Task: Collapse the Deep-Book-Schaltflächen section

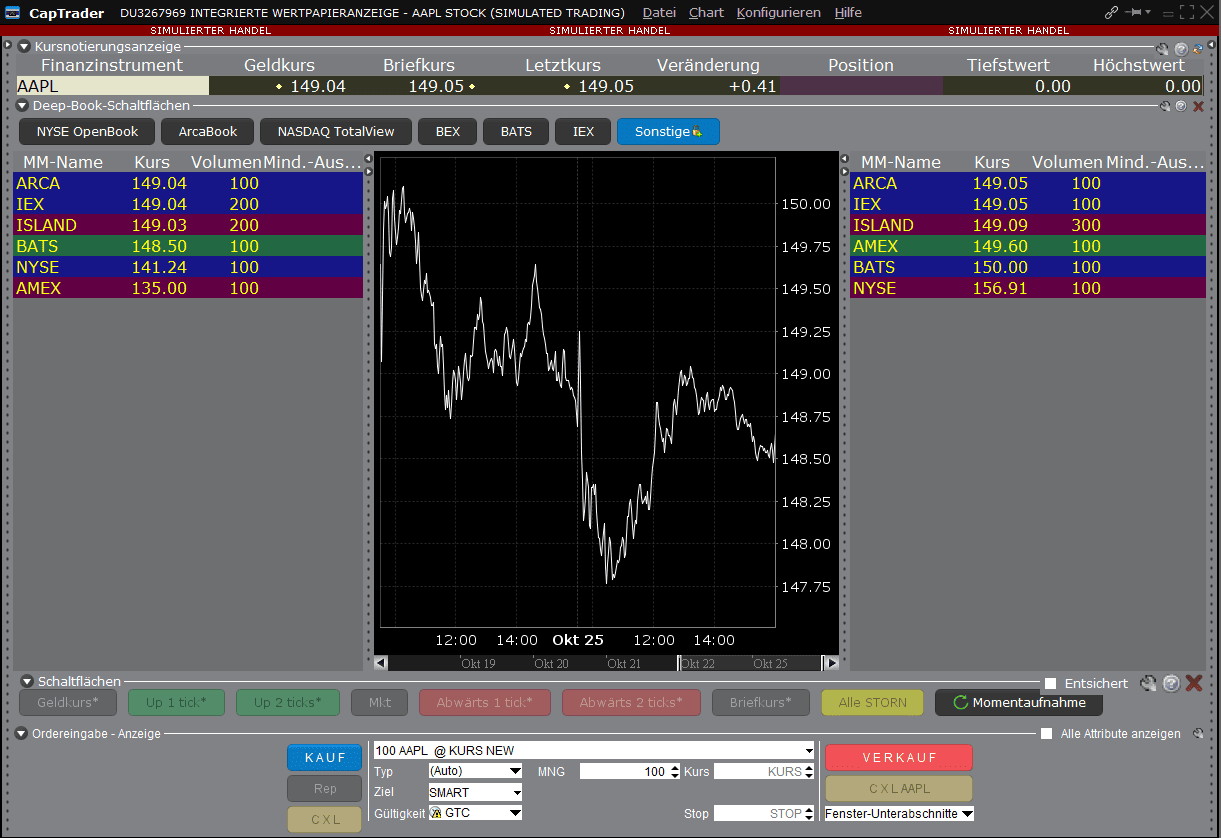Action: pyautogui.click(x=22, y=105)
